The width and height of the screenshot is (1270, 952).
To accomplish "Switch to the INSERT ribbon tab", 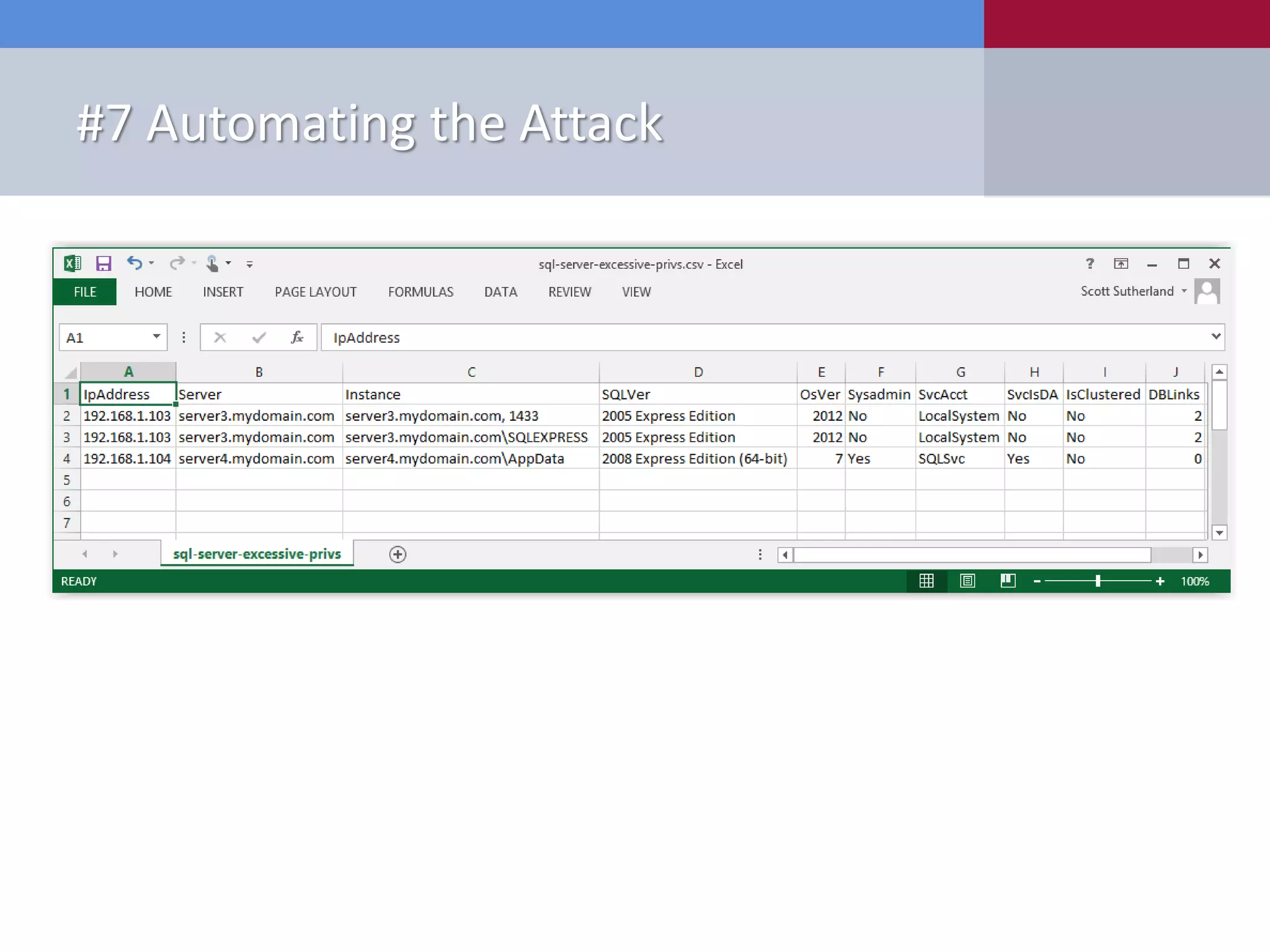I will tap(223, 292).
